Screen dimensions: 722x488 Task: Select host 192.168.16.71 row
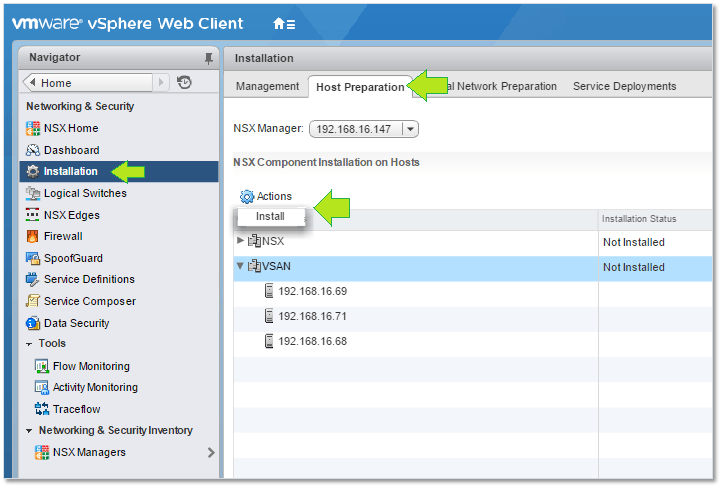473,316
